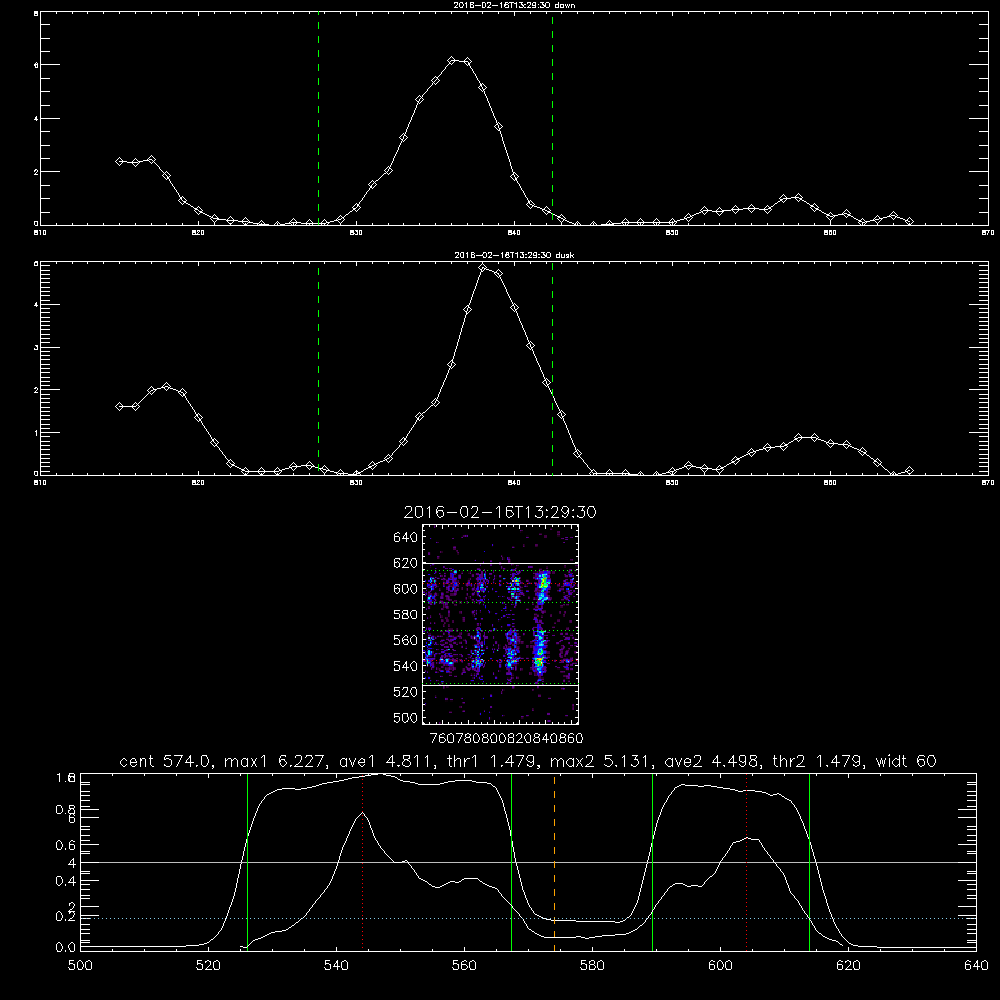This screenshot has height=1000, width=1000.
Task: Click the orange dashed center line in bottom plot
Action: tap(554, 861)
